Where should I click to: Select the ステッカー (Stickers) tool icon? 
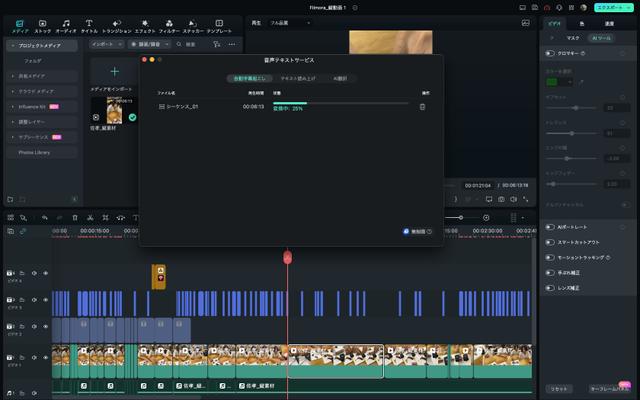[192, 25]
